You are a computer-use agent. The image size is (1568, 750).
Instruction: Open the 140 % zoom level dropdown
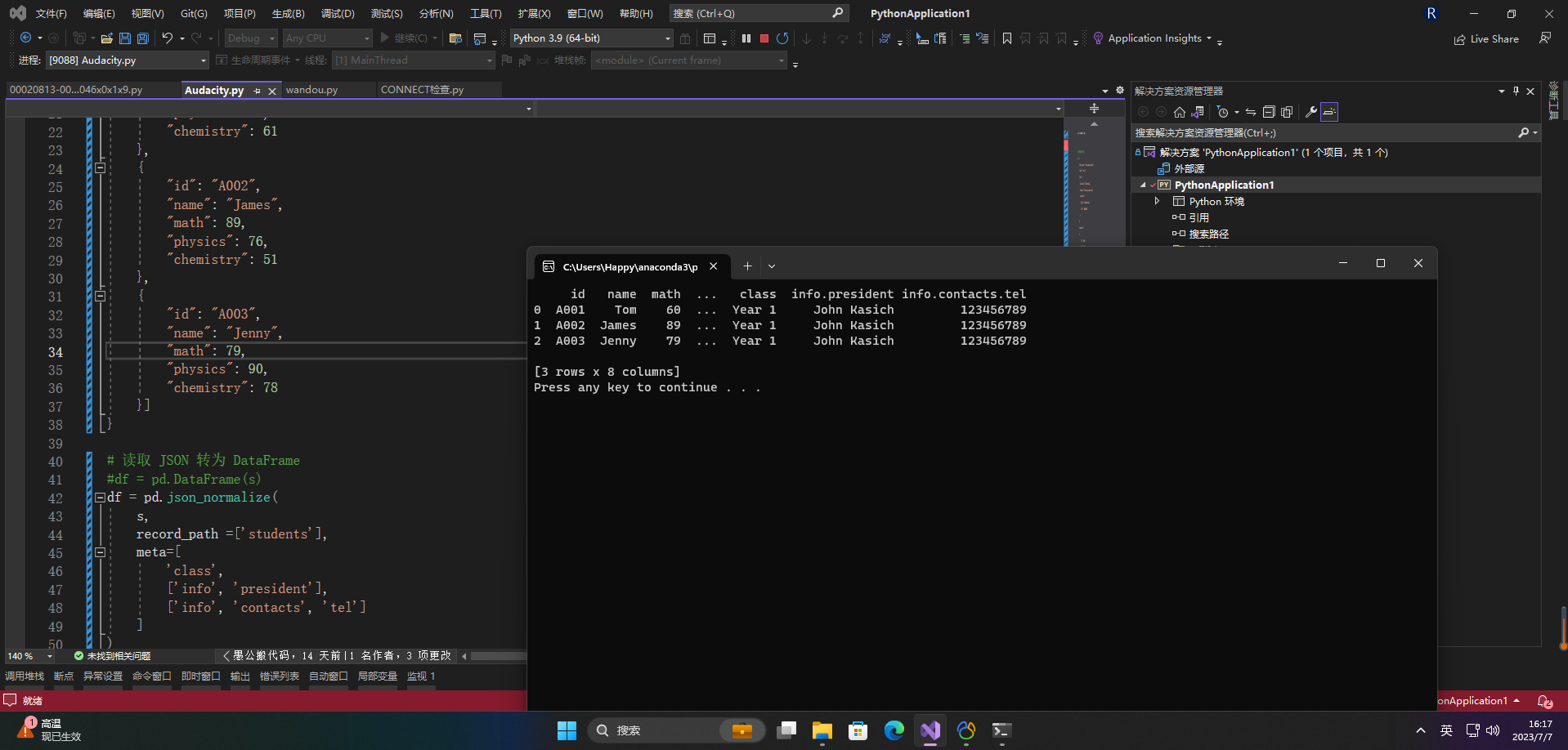pyautogui.click(x=50, y=656)
